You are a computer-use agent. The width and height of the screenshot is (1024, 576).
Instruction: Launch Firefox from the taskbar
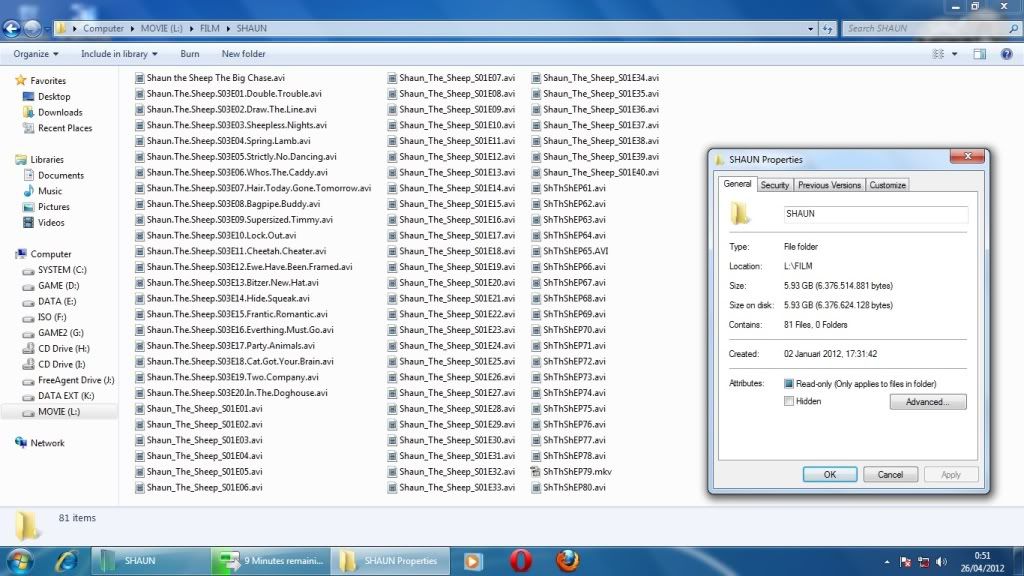coord(568,561)
